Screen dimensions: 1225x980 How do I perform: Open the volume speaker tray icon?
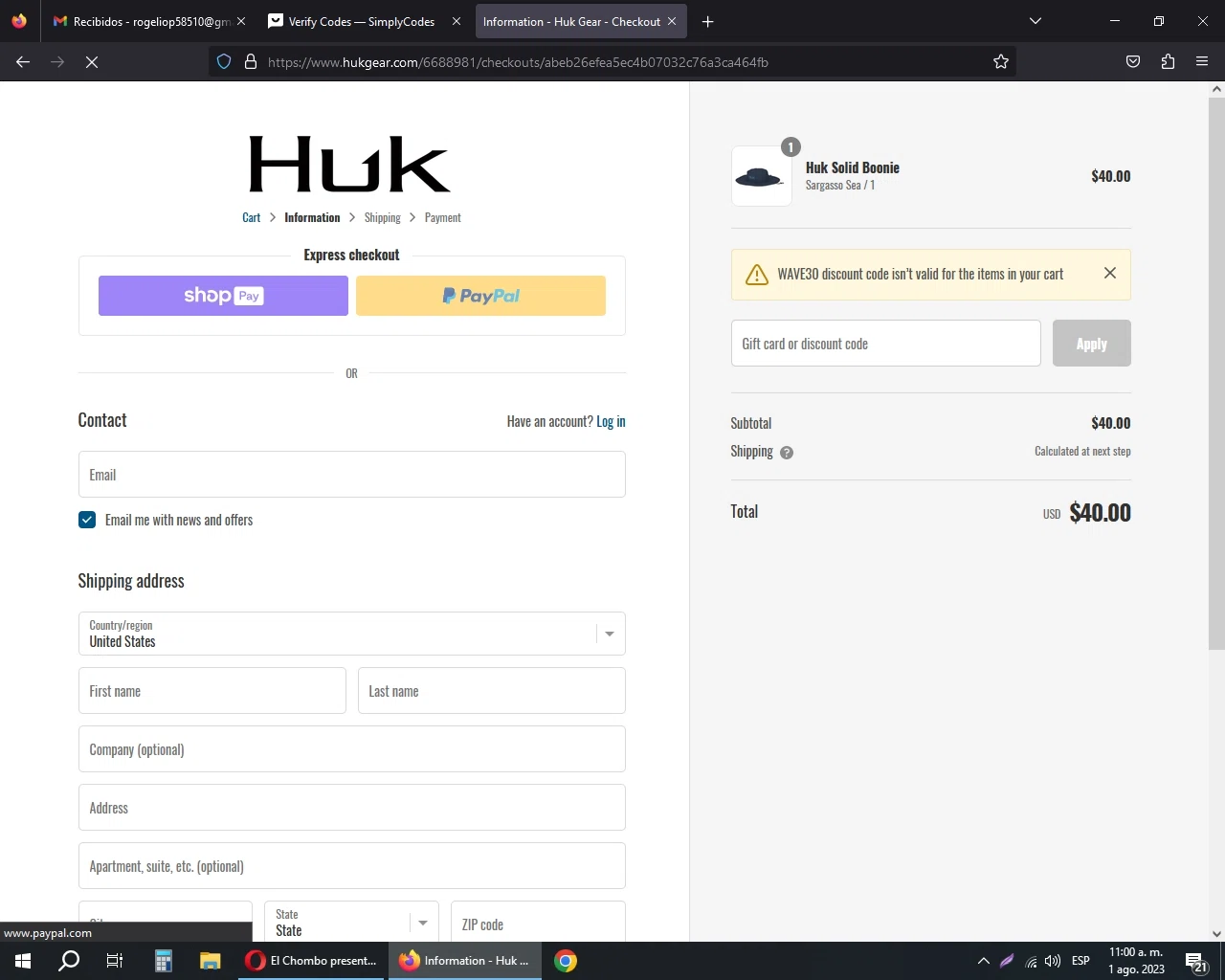[1053, 961]
